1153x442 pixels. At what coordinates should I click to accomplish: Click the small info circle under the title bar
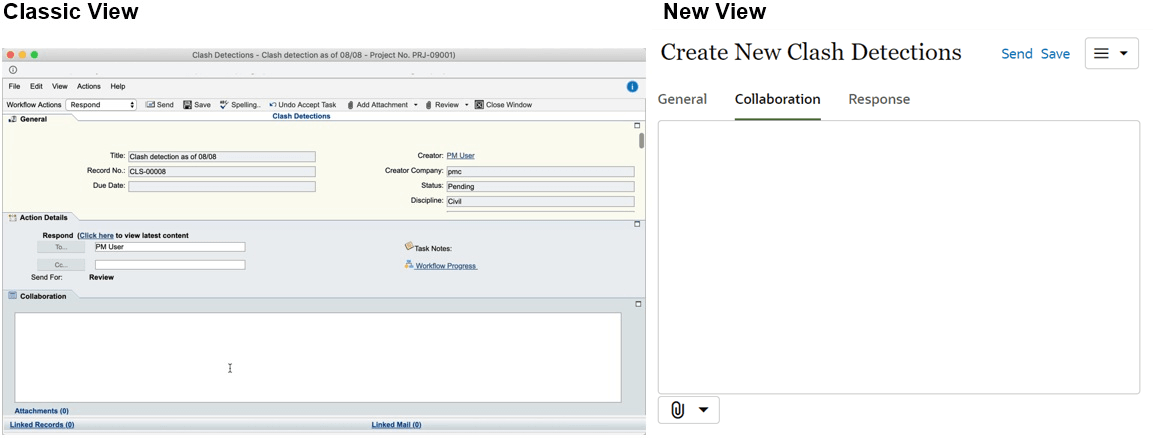[x=13, y=70]
